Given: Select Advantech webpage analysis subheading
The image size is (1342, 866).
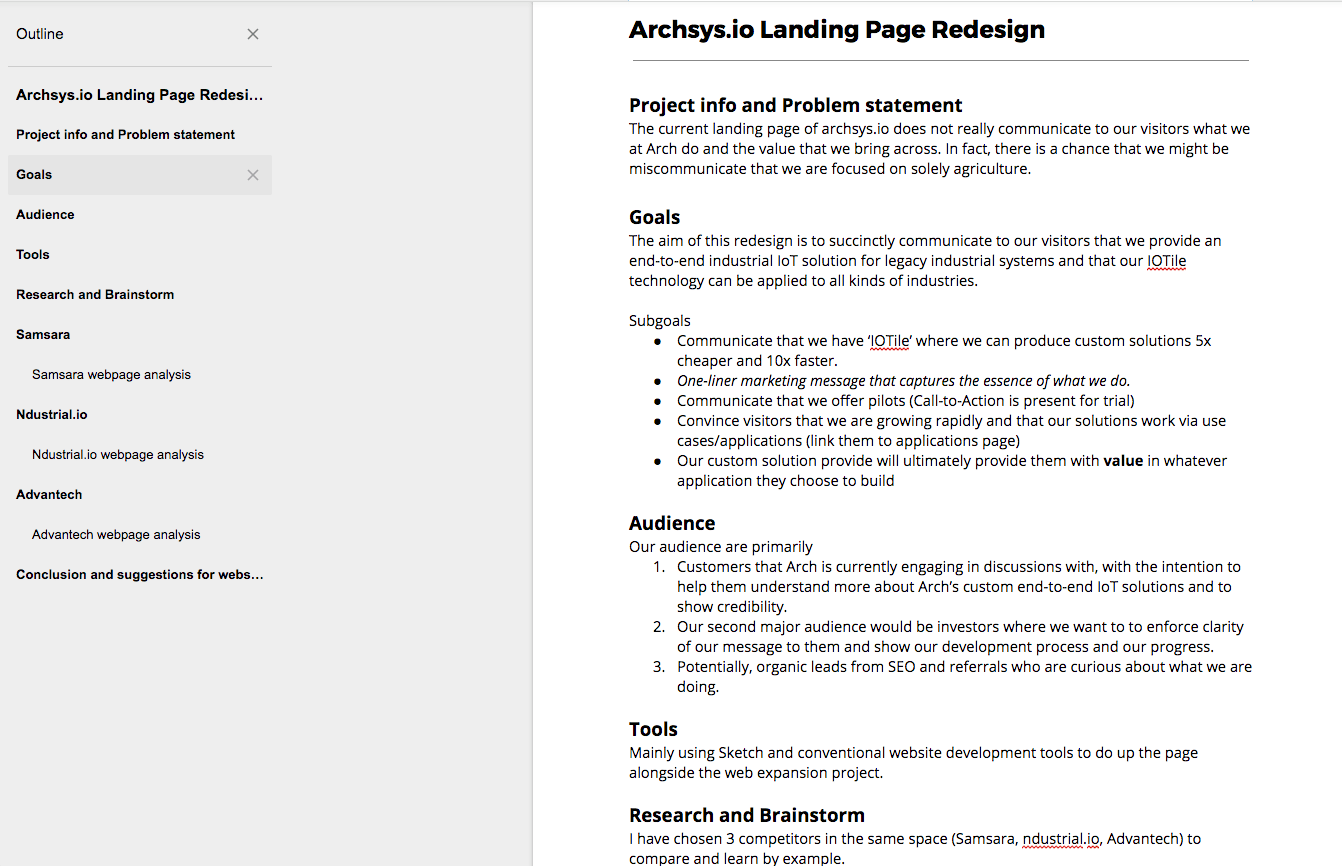Looking at the screenshot, I should tap(116, 535).
